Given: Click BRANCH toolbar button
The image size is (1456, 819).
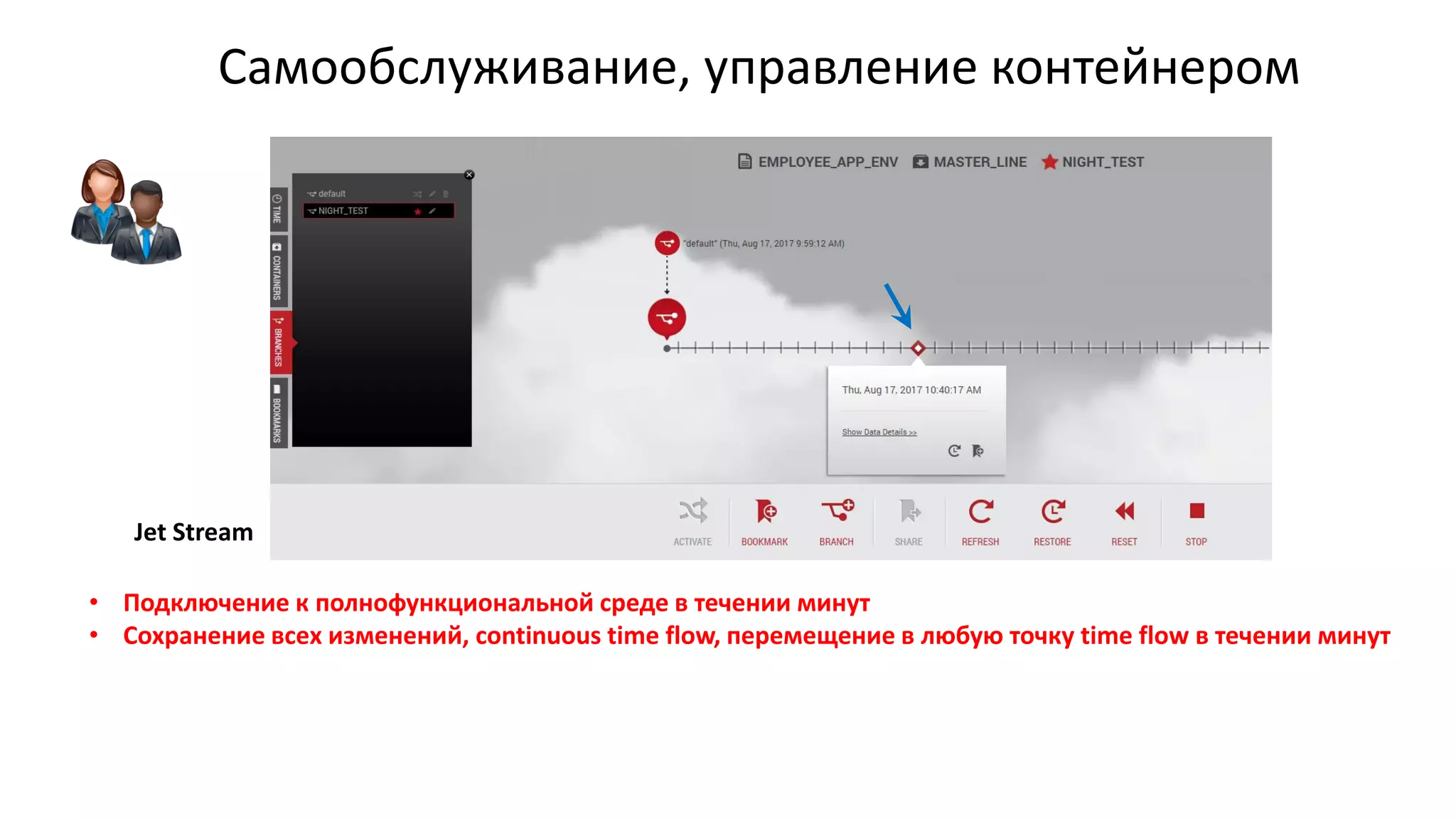Looking at the screenshot, I should 837,523.
